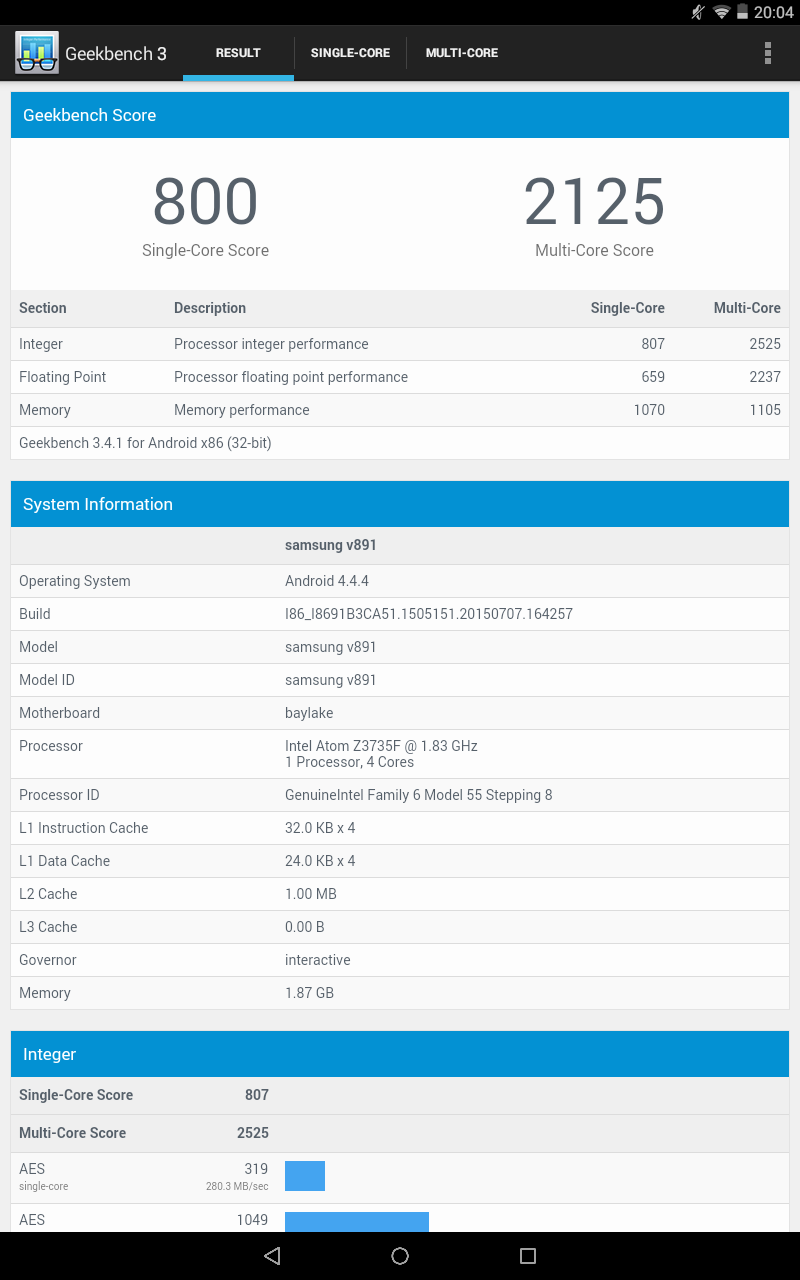
Task: Tap the Section column header
Action: 43,308
